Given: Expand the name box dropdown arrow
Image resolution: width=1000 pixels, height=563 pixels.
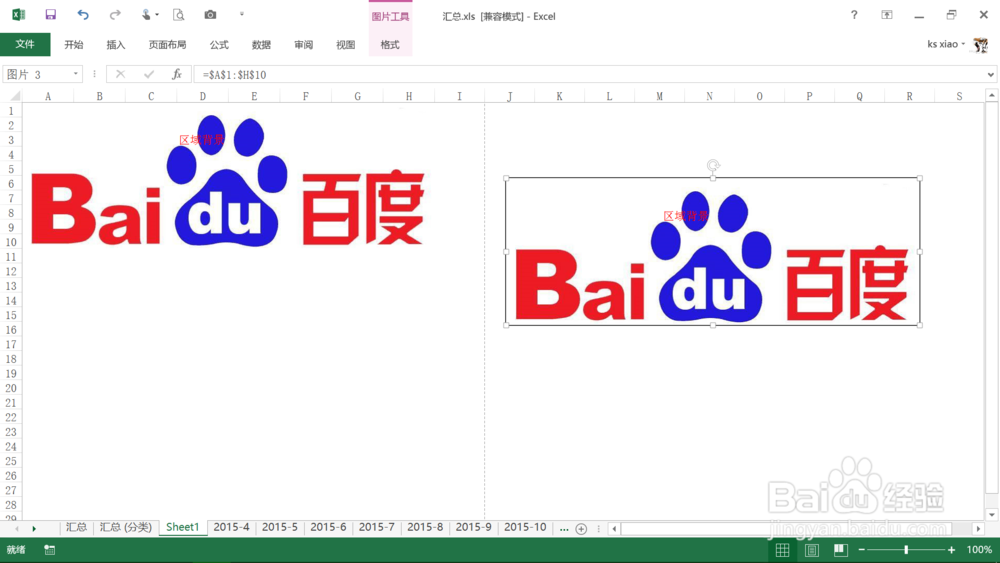Looking at the screenshot, I should [76, 74].
